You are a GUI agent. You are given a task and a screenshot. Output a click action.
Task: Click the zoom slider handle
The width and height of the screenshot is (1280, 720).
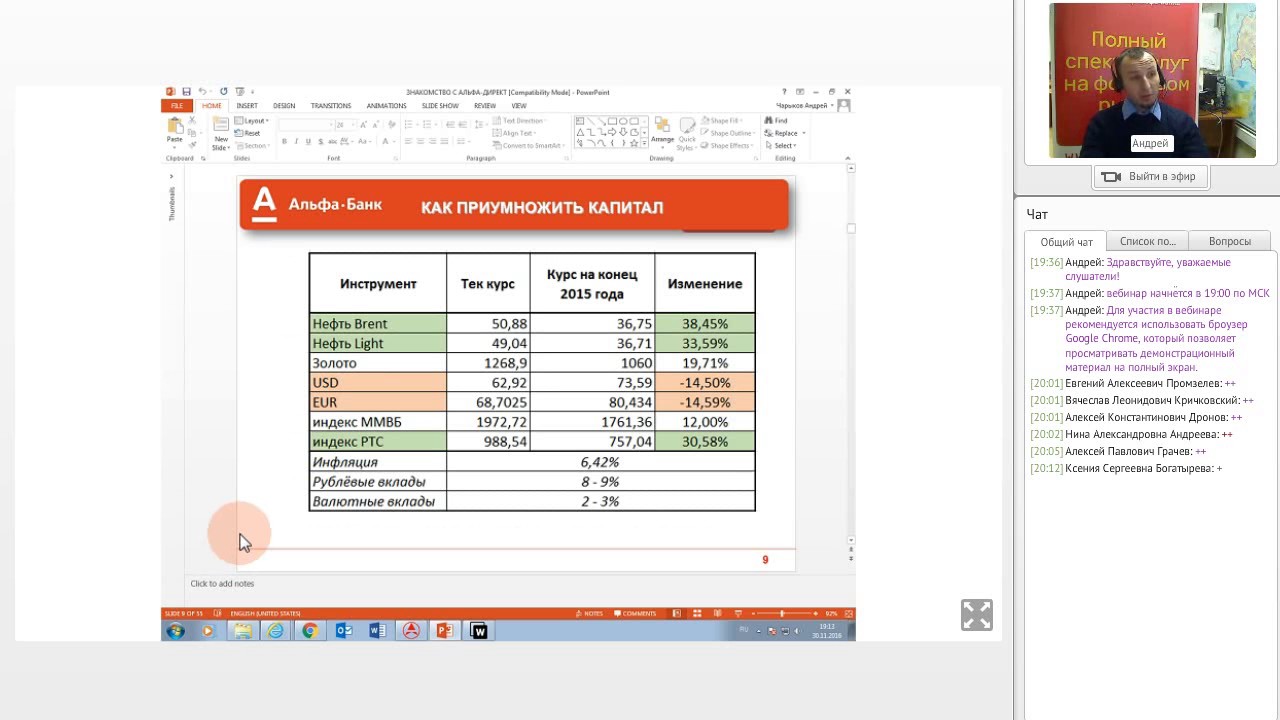pos(782,613)
